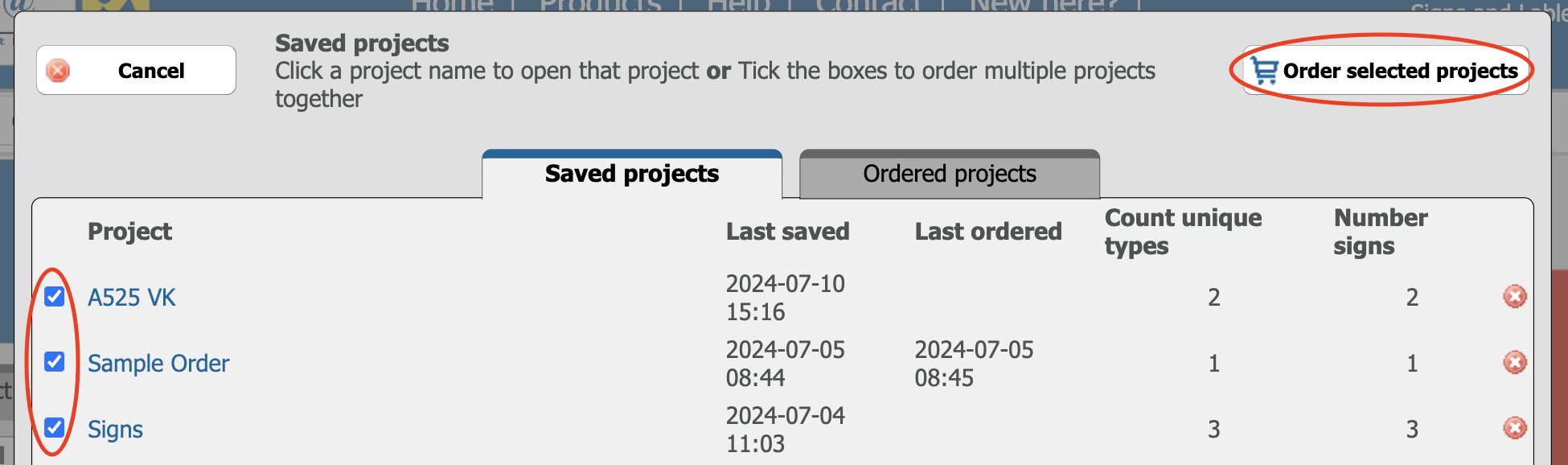Viewport: 1568px width, 465px height.
Task: Click the shopping cart icon
Action: tap(1264, 71)
